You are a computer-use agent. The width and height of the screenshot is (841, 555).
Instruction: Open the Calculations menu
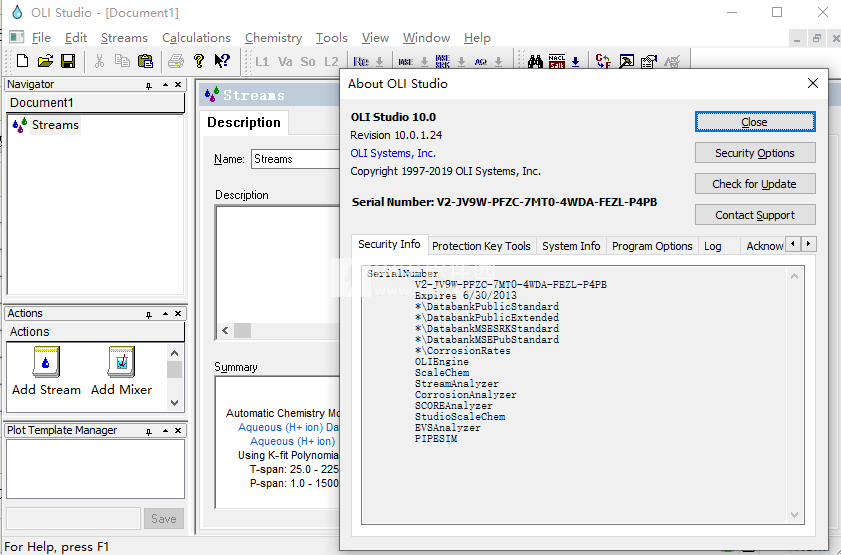click(196, 38)
